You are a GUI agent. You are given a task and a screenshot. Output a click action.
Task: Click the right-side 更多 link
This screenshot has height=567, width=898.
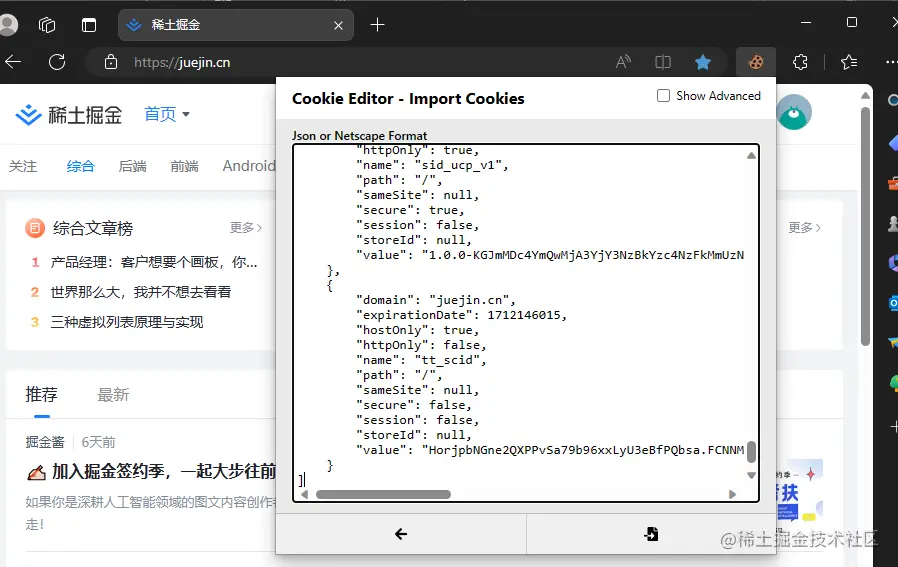(804, 228)
